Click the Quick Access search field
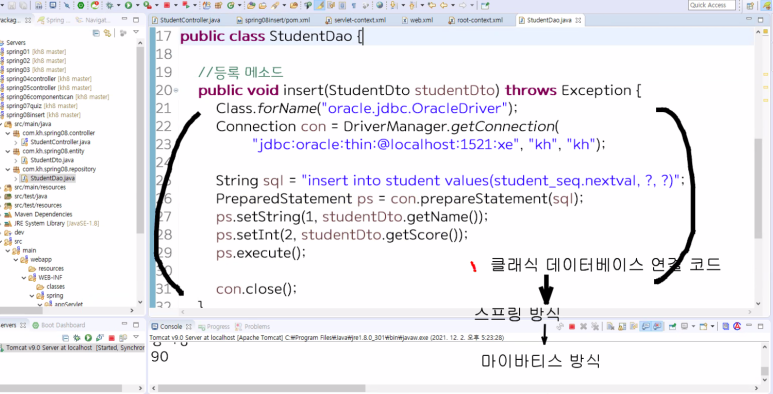Viewport: 773px width, 394px height. pos(712,5)
